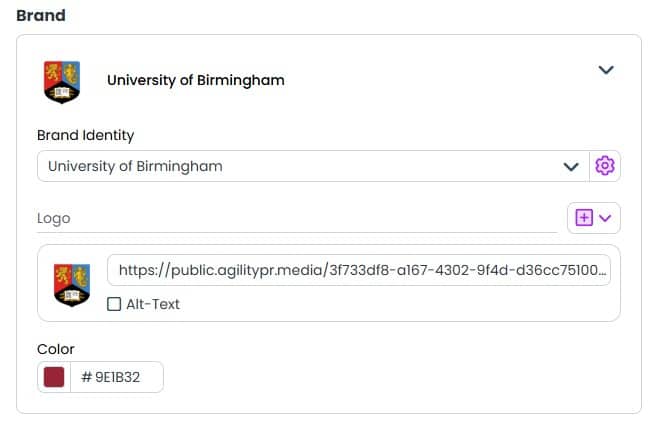Viewport: 663px width, 435px height.
Task: Select University of Birmingham text in Brand Identity field
Action: tap(135, 166)
